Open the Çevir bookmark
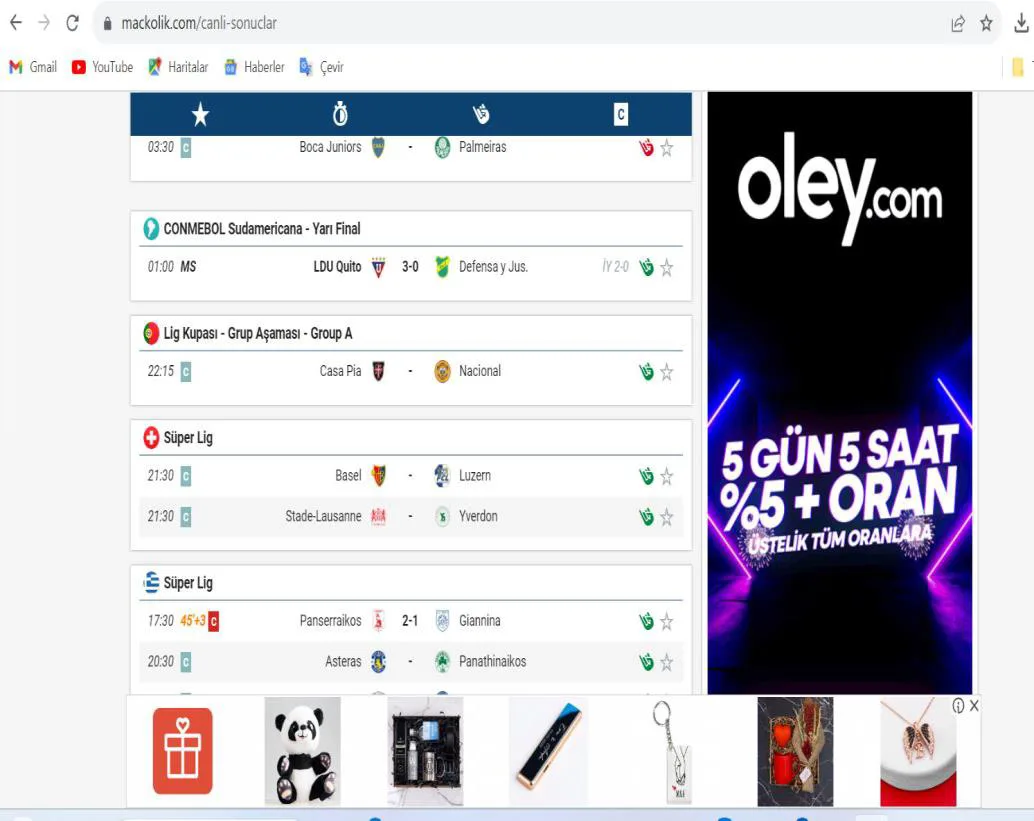This screenshot has width=1034, height=821. click(x=321, y=67)
